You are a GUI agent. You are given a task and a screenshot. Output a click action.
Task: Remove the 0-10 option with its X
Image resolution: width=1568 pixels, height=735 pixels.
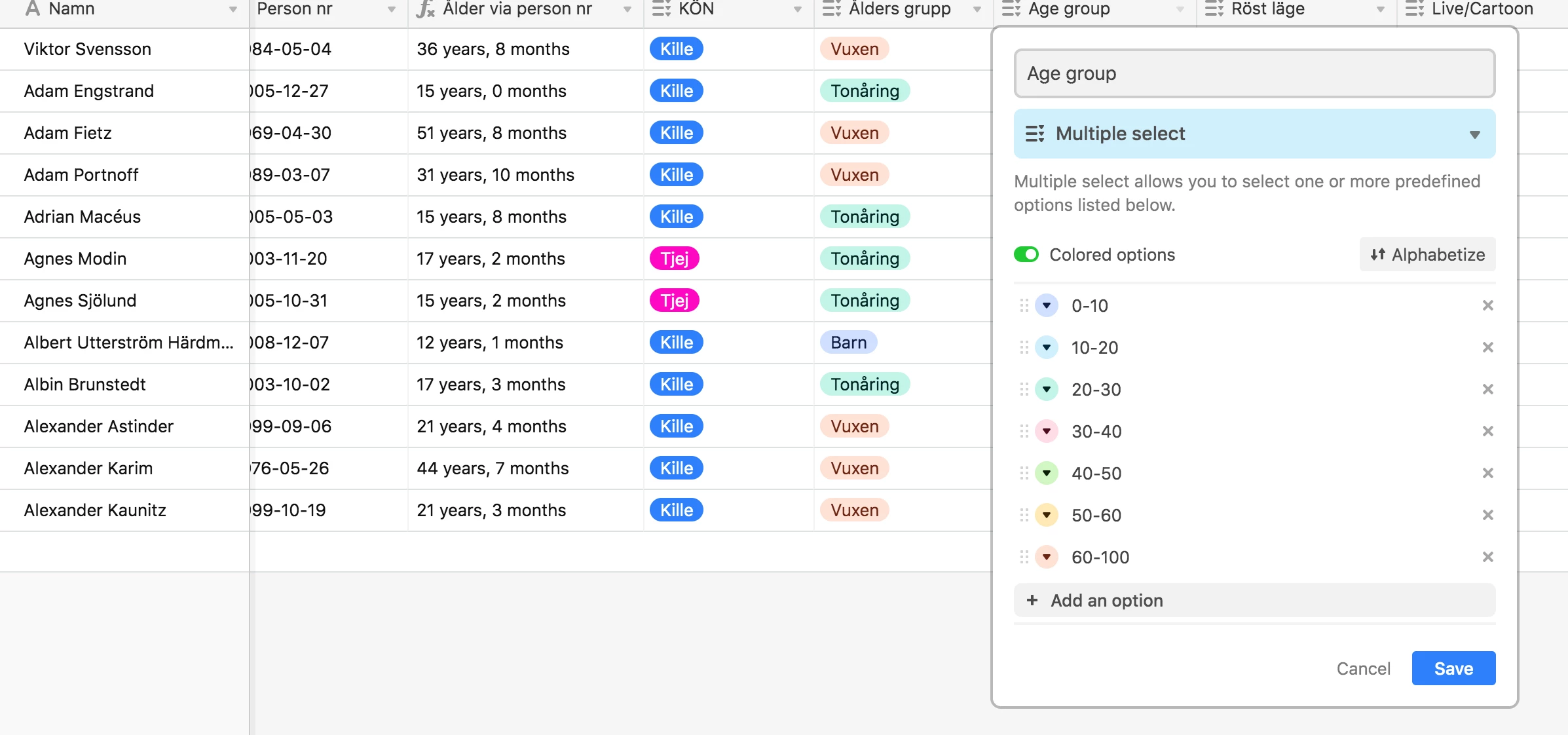[1487, 305]
